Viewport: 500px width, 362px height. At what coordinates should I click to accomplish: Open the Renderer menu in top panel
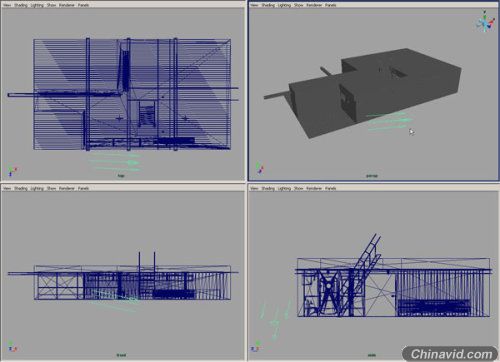point(67,5)
